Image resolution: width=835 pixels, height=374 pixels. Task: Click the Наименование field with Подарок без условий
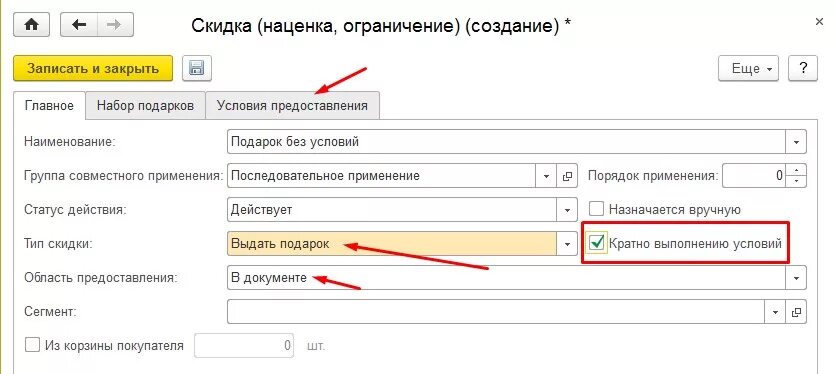tap(506, 142)
